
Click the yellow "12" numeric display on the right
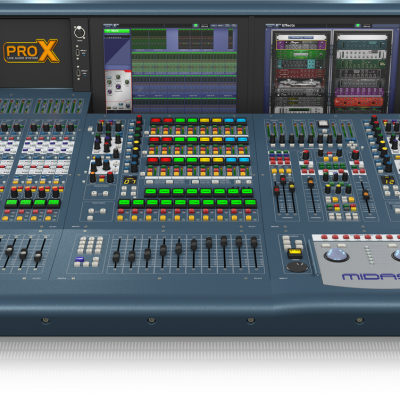[388, 180]
